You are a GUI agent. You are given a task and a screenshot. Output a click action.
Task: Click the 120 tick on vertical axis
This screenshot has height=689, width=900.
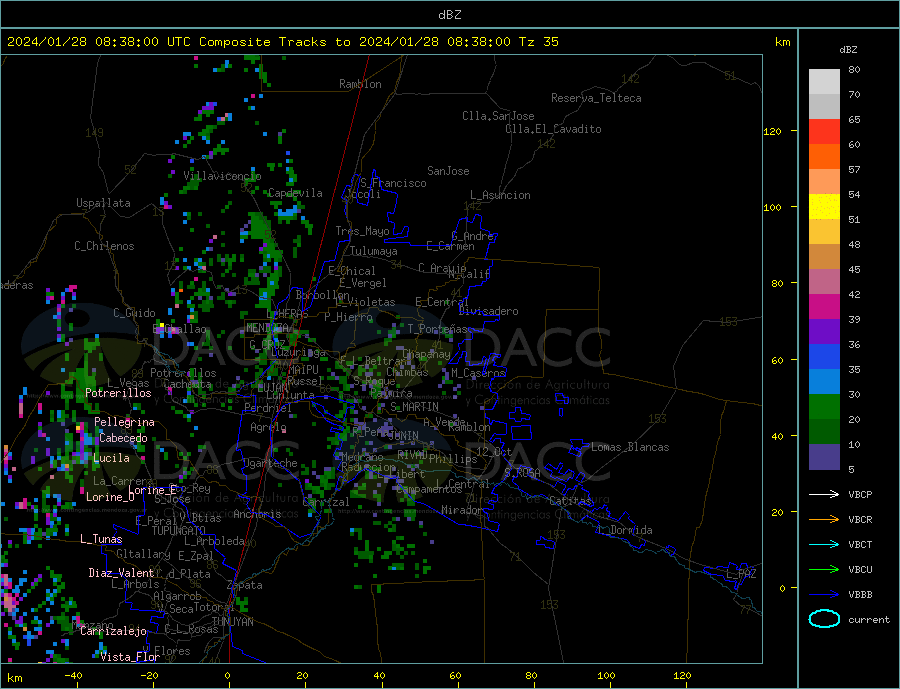773,131
